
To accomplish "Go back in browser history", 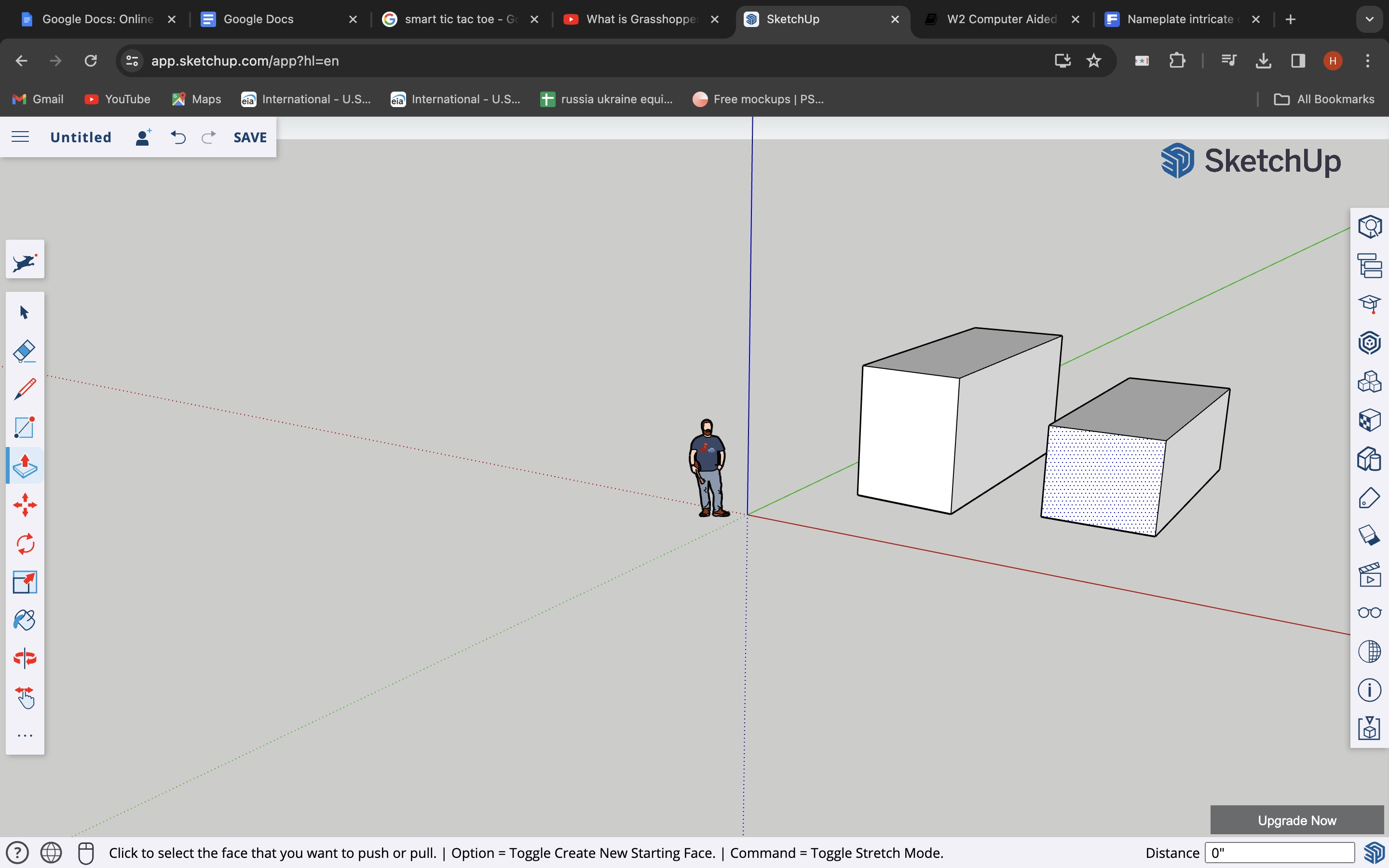I will pyautogui.click(x=21, y=61).
